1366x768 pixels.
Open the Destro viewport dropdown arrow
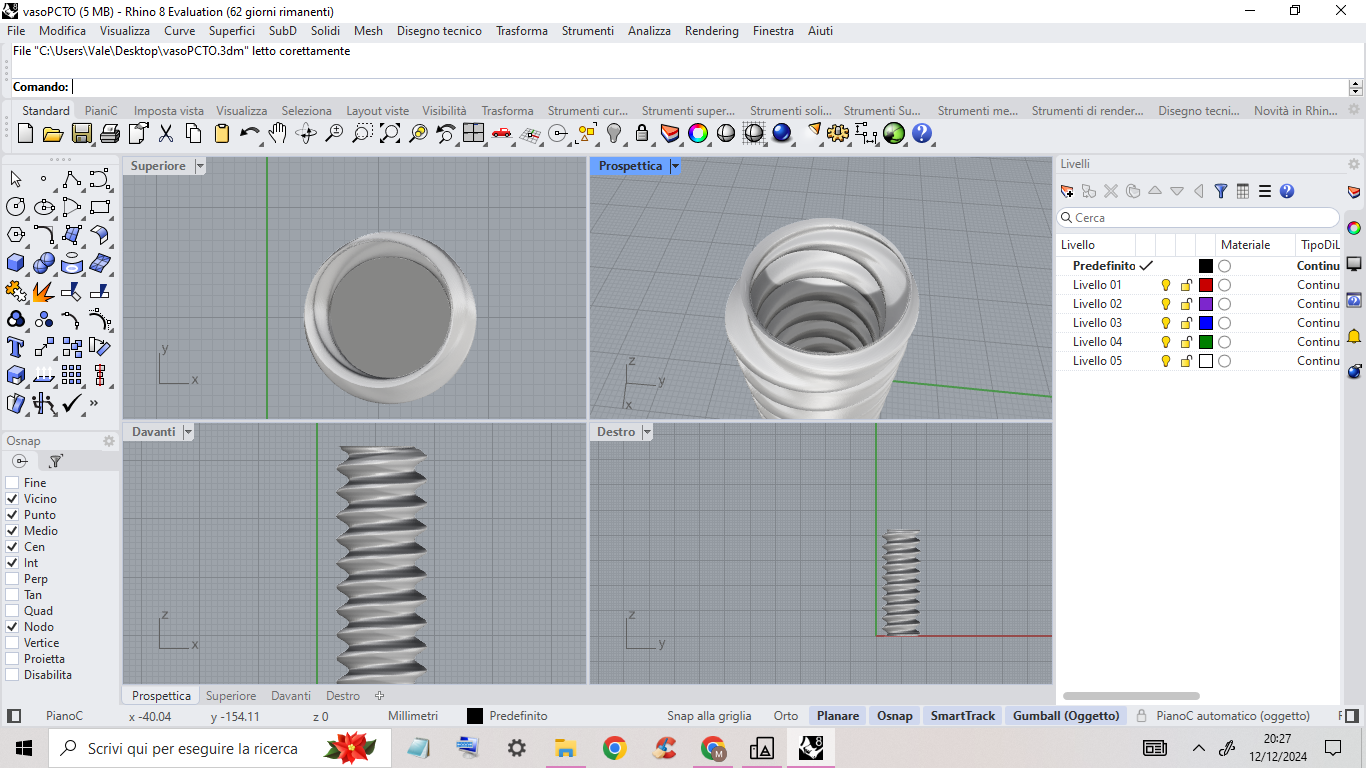(647, 432)
